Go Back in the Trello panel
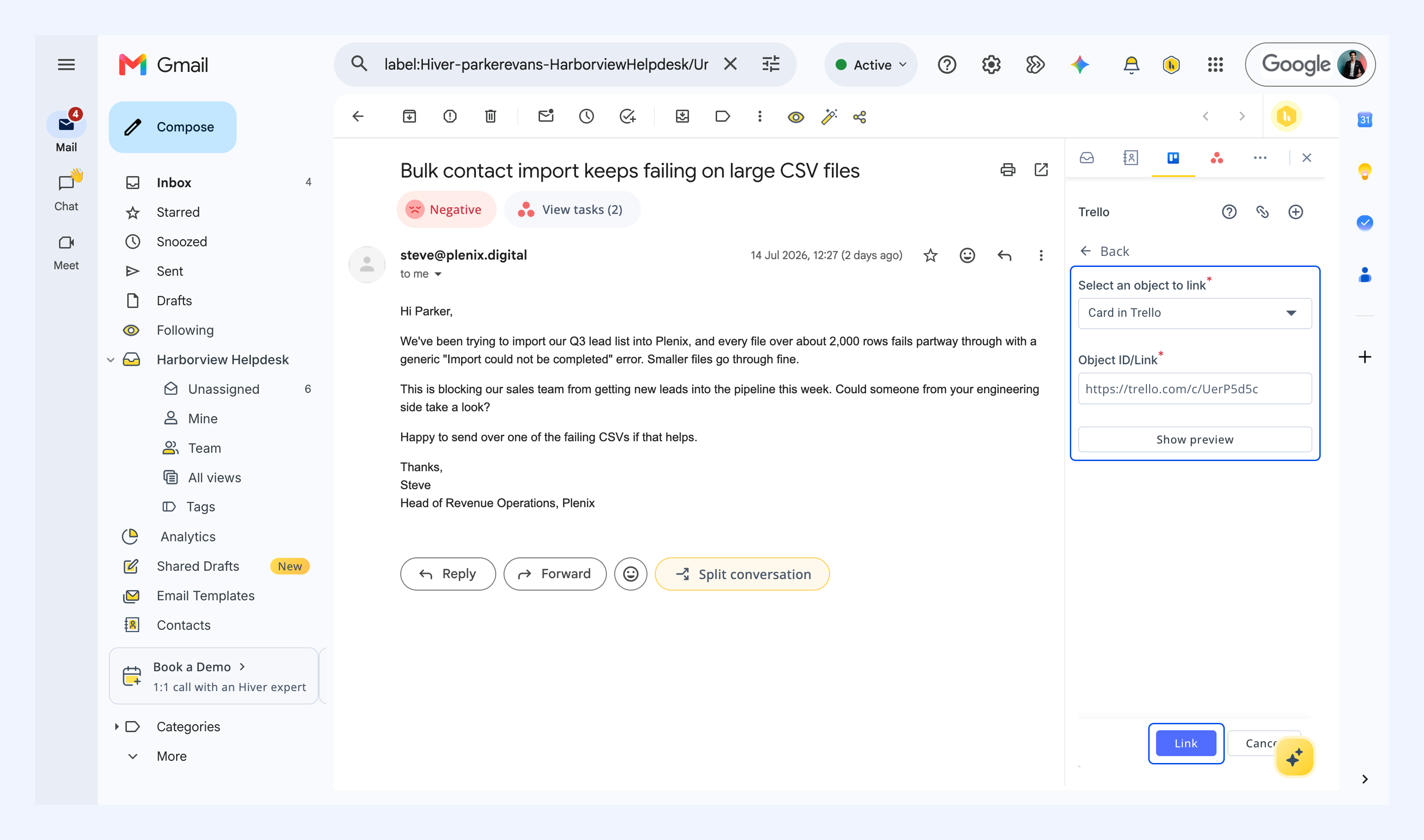 pos(1105,251)
